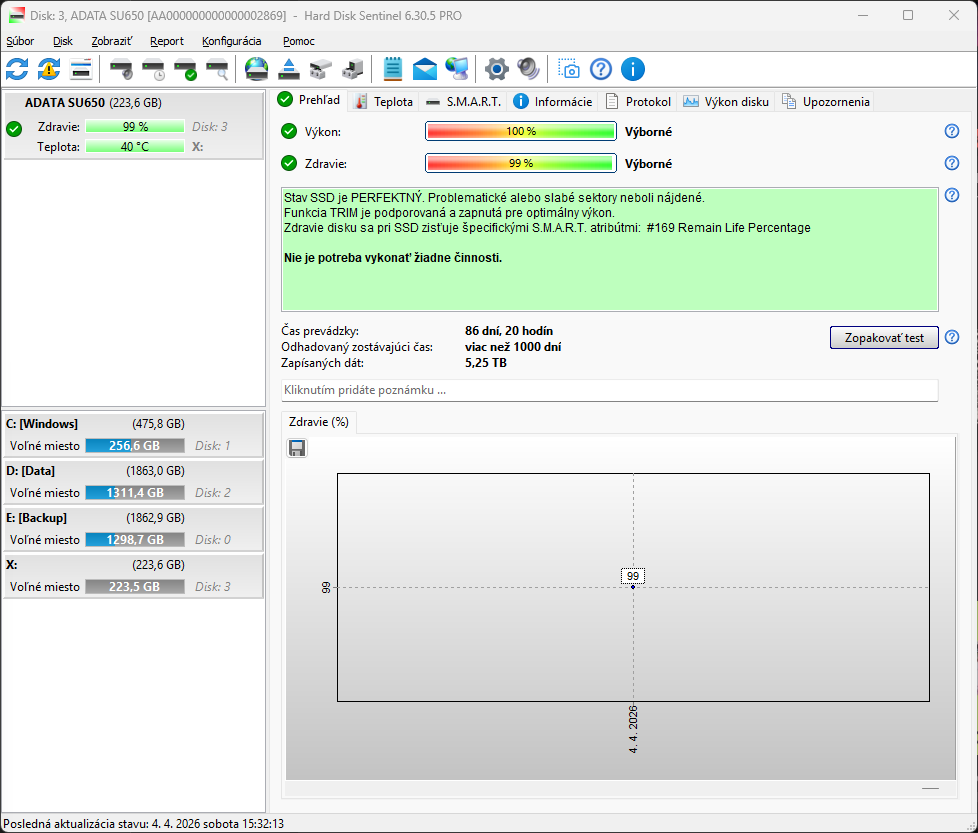Click the refresh icon with warning triangle
This screenshot has height=833, width=978.
coord(49,69)
